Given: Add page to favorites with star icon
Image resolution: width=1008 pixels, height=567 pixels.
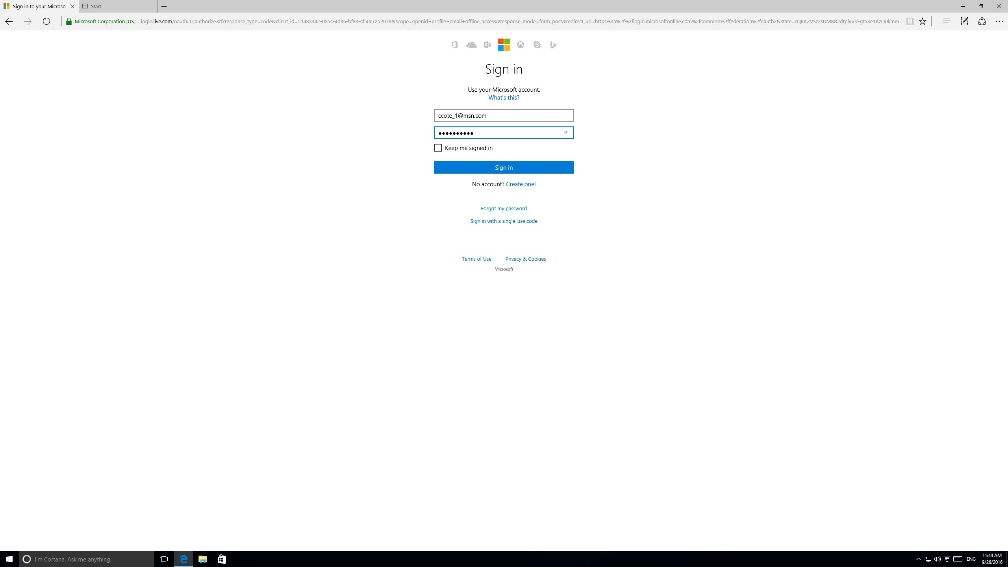Looking at the screenshot, I should coord(922,21).
